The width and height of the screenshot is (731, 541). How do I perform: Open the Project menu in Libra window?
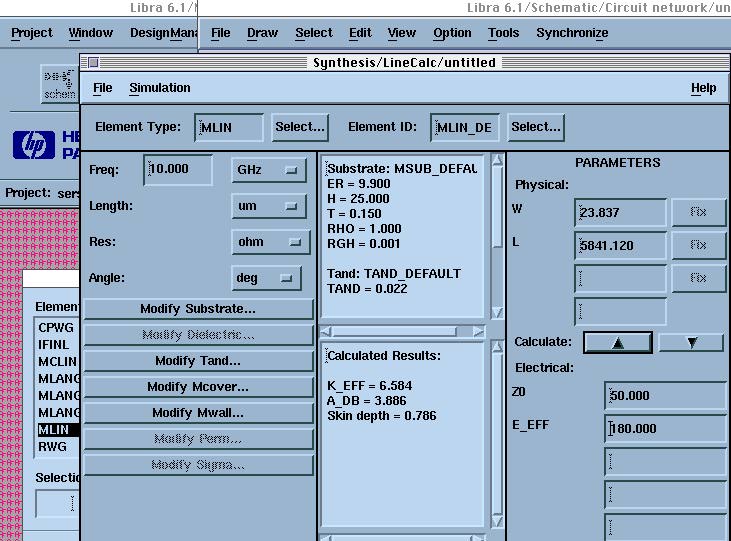tap(32, 33)
